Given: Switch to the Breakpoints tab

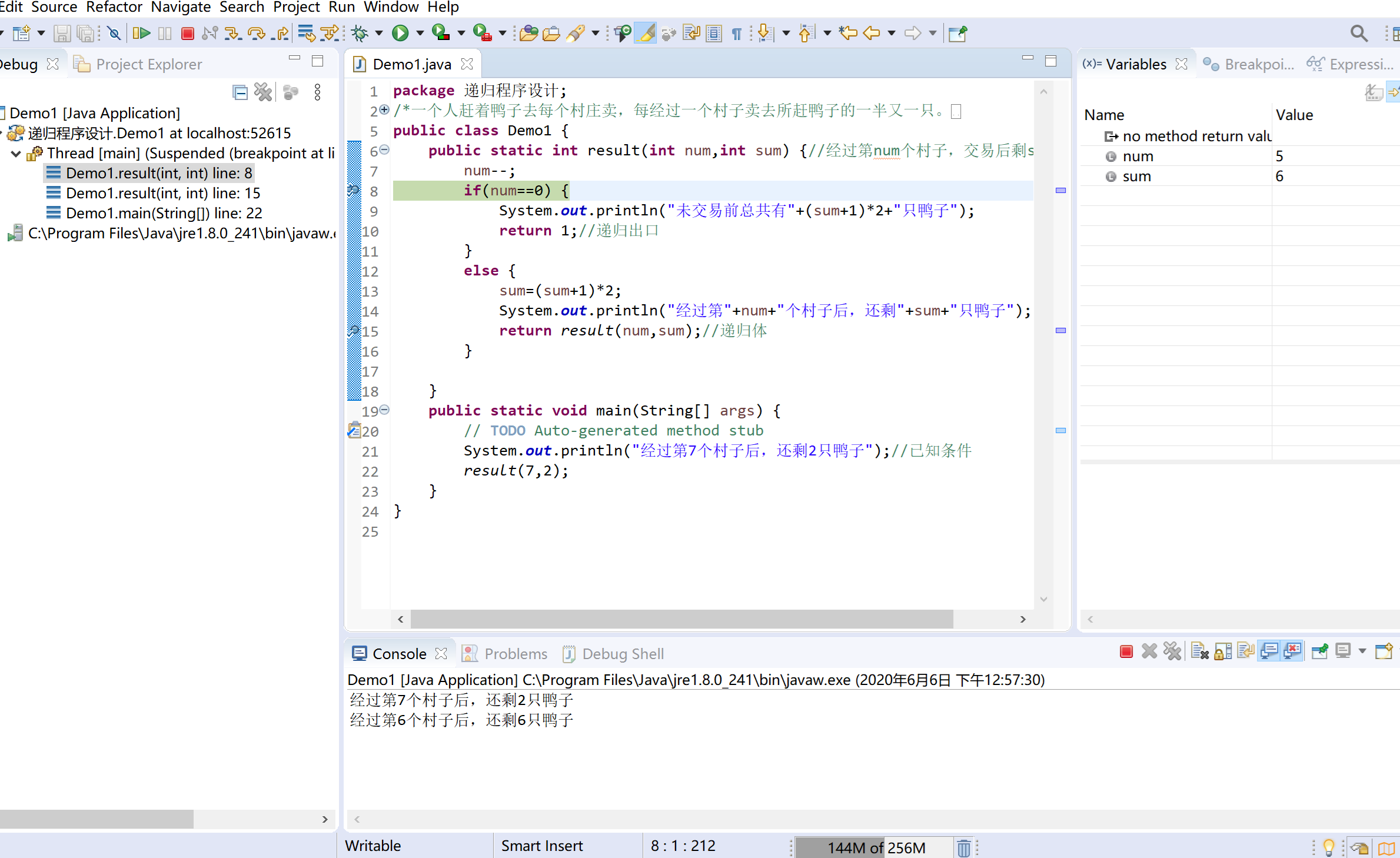Looking at the screenshot, I should pos(1248,64).
